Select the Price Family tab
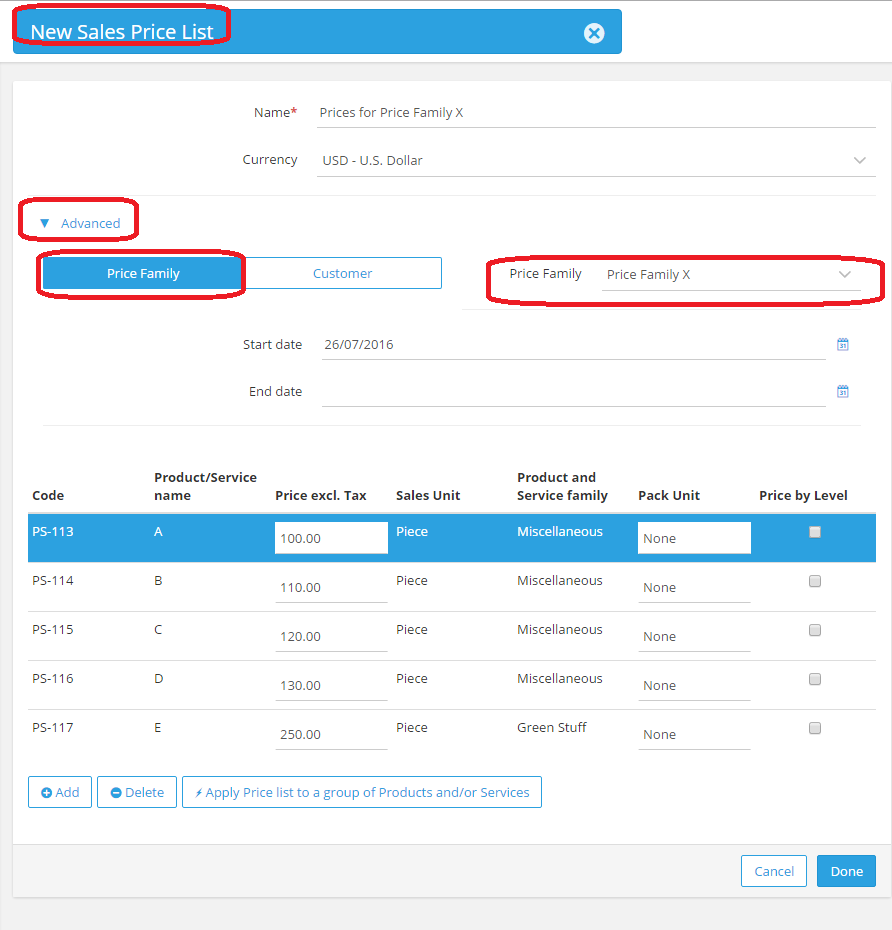This screenshot has height=930, width=892. [143, 273]
